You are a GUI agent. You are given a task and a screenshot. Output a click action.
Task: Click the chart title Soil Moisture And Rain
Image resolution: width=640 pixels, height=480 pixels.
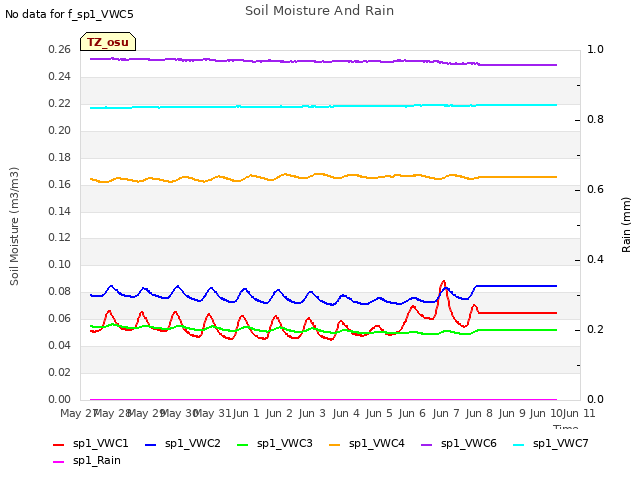click(x=319, y=11)
